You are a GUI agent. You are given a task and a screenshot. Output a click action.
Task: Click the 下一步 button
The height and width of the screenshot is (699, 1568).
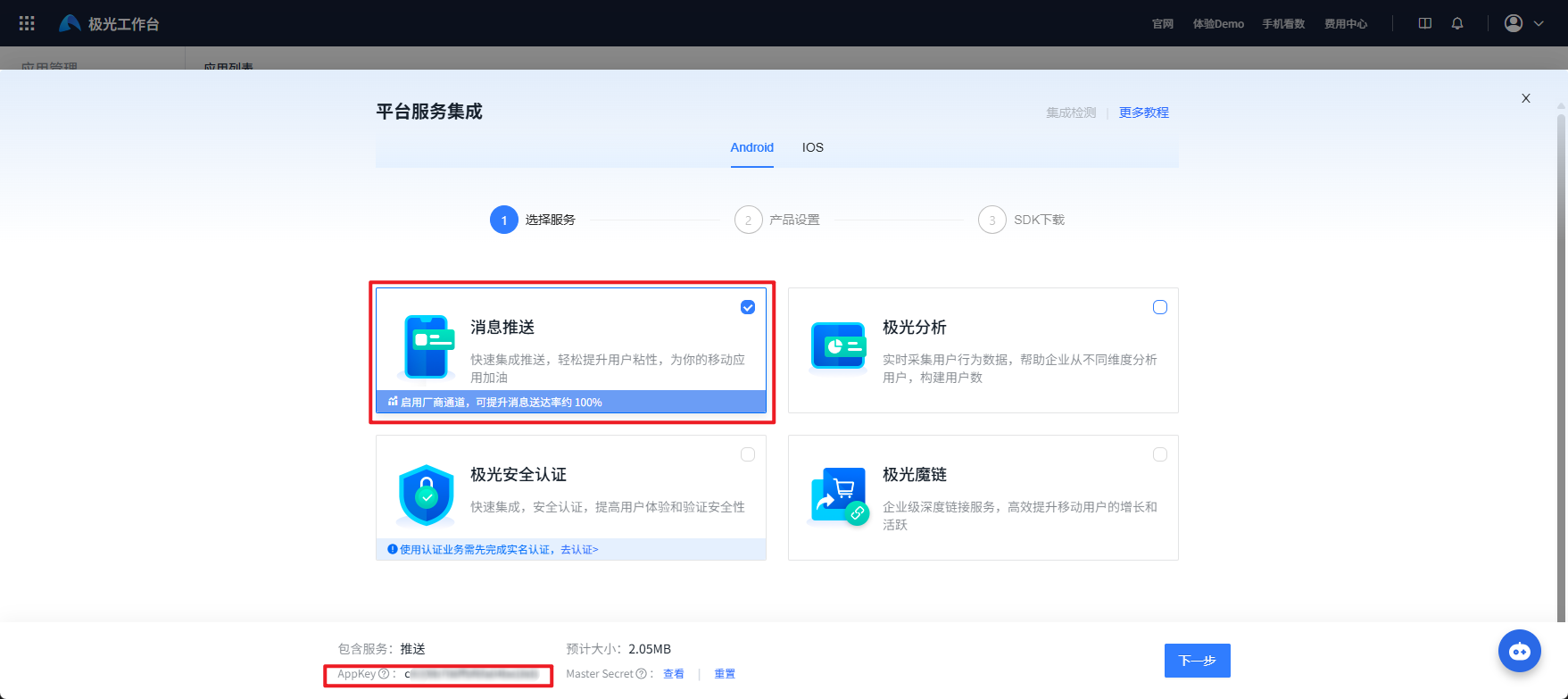[1198, 661]
